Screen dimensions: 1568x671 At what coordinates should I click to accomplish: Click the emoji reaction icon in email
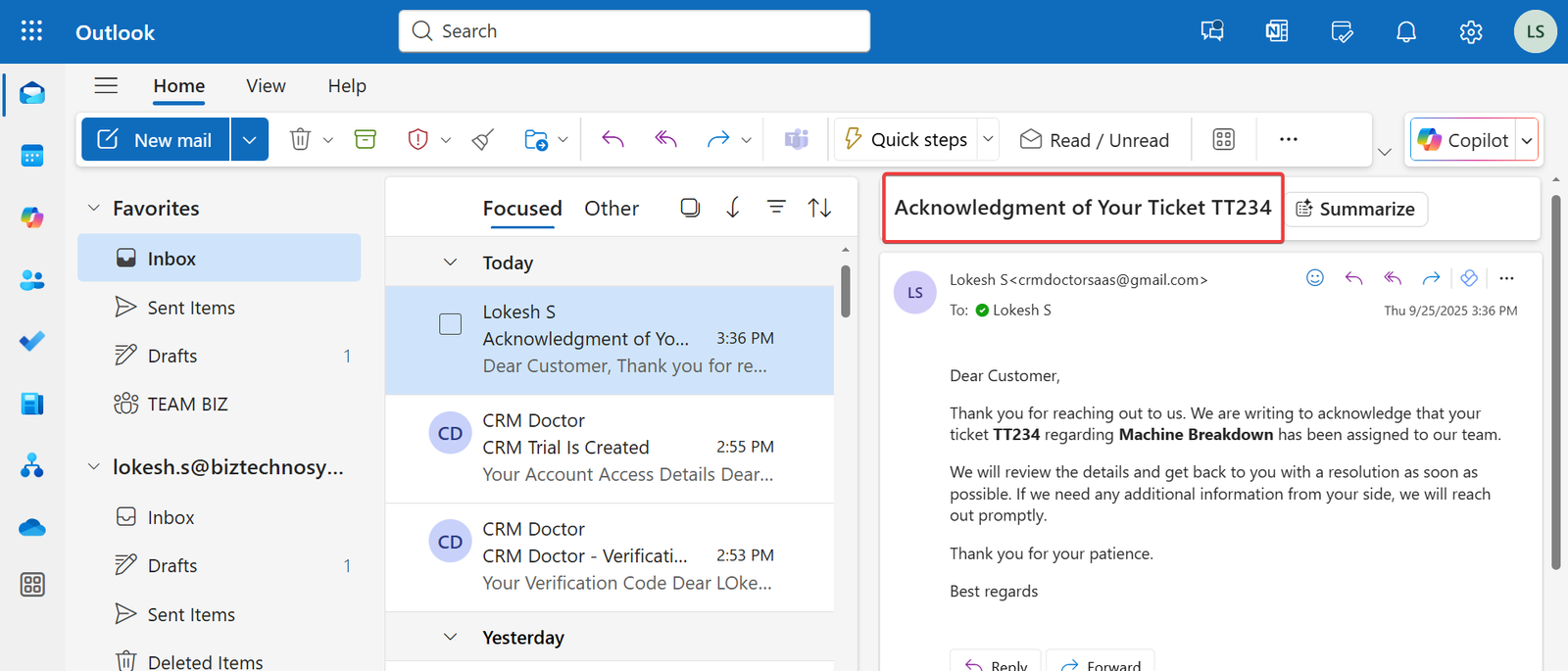(1315, 278)
